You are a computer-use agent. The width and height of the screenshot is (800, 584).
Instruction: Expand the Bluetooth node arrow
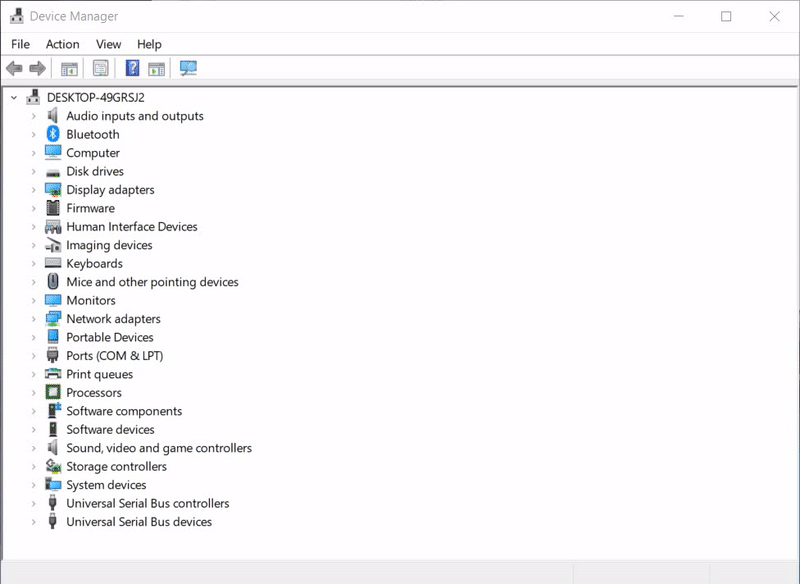tap(34, 135)
